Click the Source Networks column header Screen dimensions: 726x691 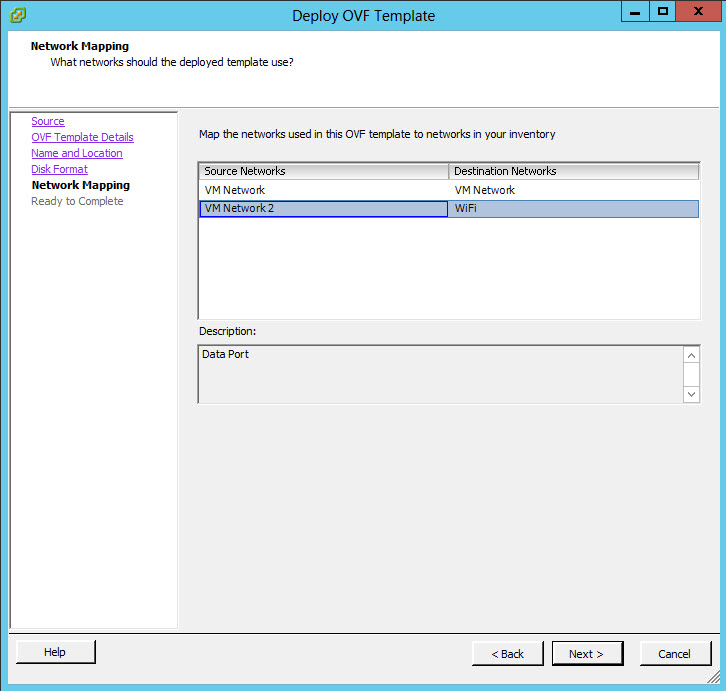(x=324, y=171)
